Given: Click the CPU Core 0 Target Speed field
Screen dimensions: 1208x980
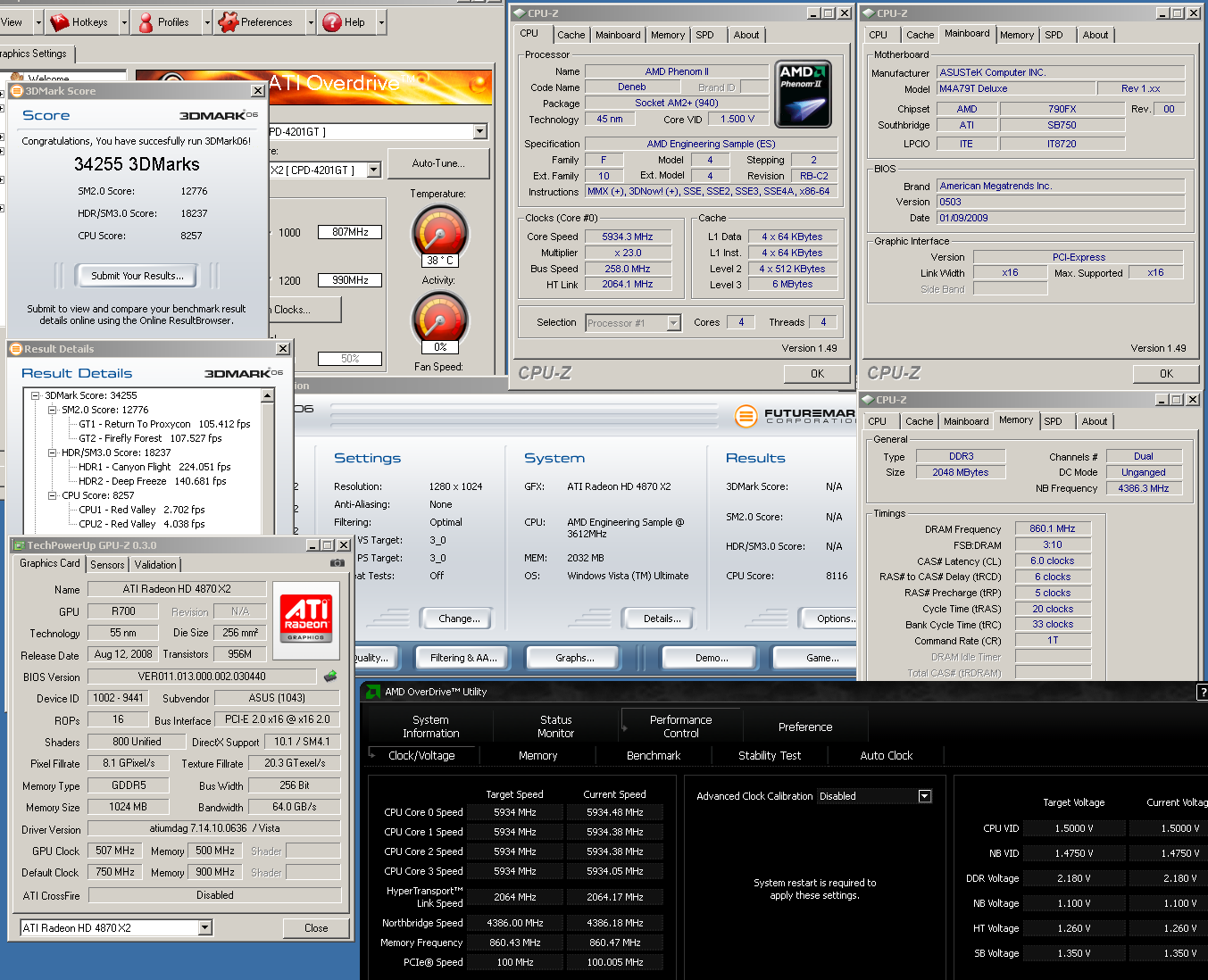Looking at the screenshot, I should pos(515,812).
